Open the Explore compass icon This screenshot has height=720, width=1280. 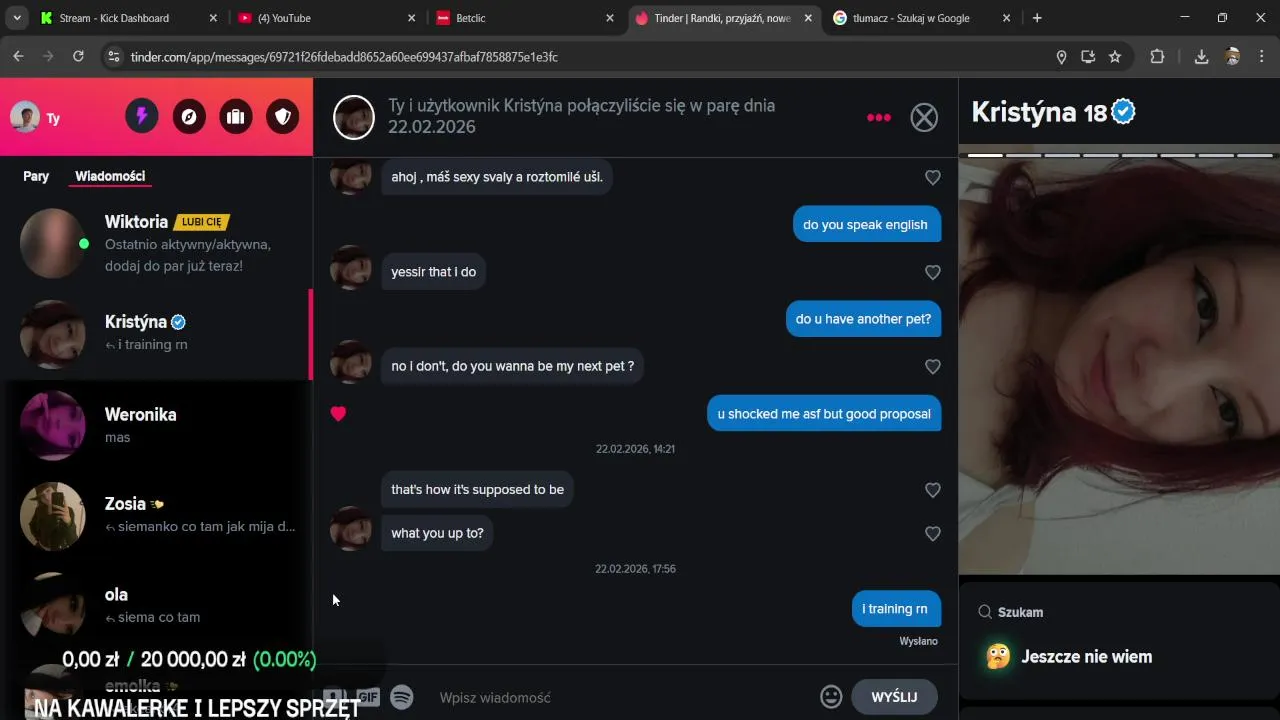click(189, 117)
